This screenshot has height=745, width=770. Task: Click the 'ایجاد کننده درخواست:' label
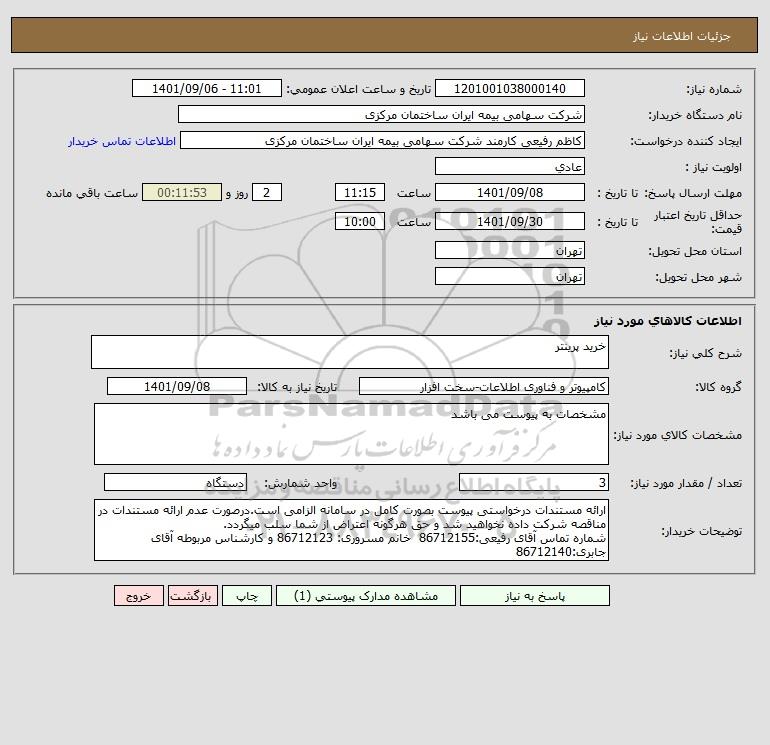click(686, 141)
